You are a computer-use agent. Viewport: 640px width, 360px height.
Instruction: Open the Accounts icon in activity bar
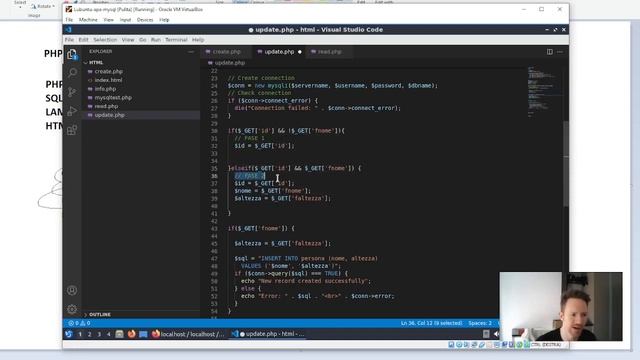point(72,291)
